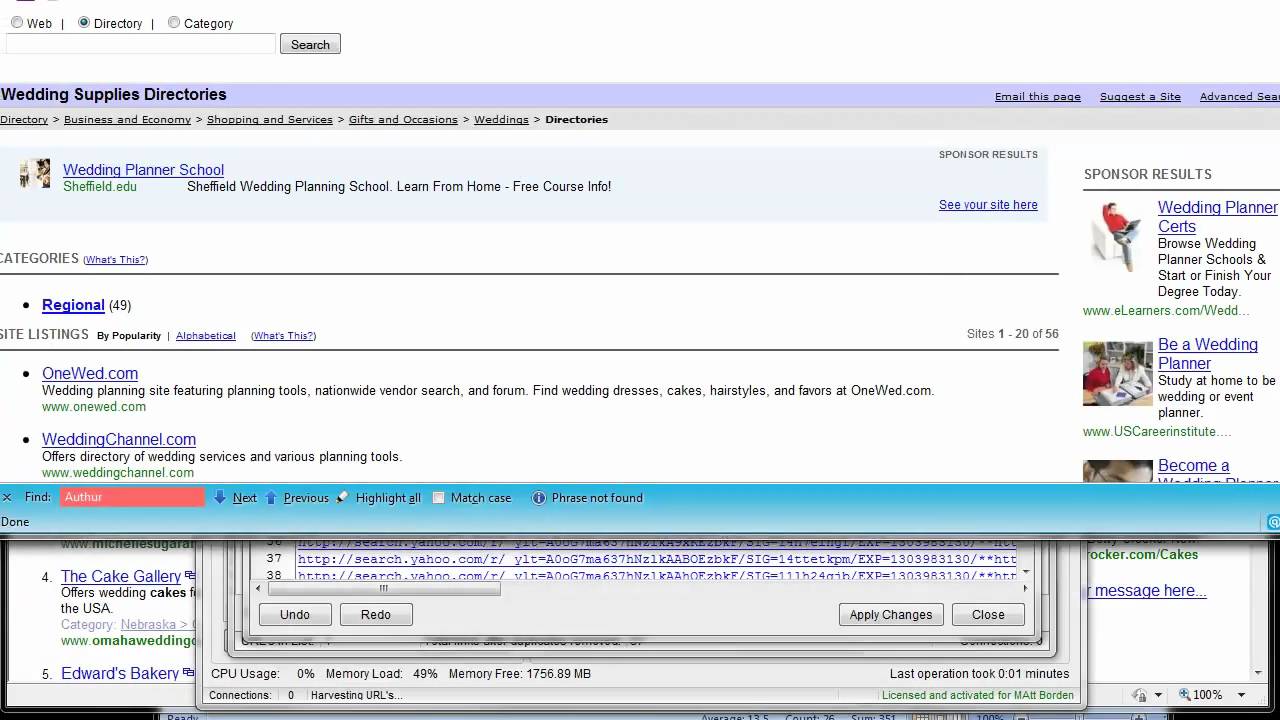Click the Find field containing Authur
This screenshot has width=1280, height=720.
point(132,497)
